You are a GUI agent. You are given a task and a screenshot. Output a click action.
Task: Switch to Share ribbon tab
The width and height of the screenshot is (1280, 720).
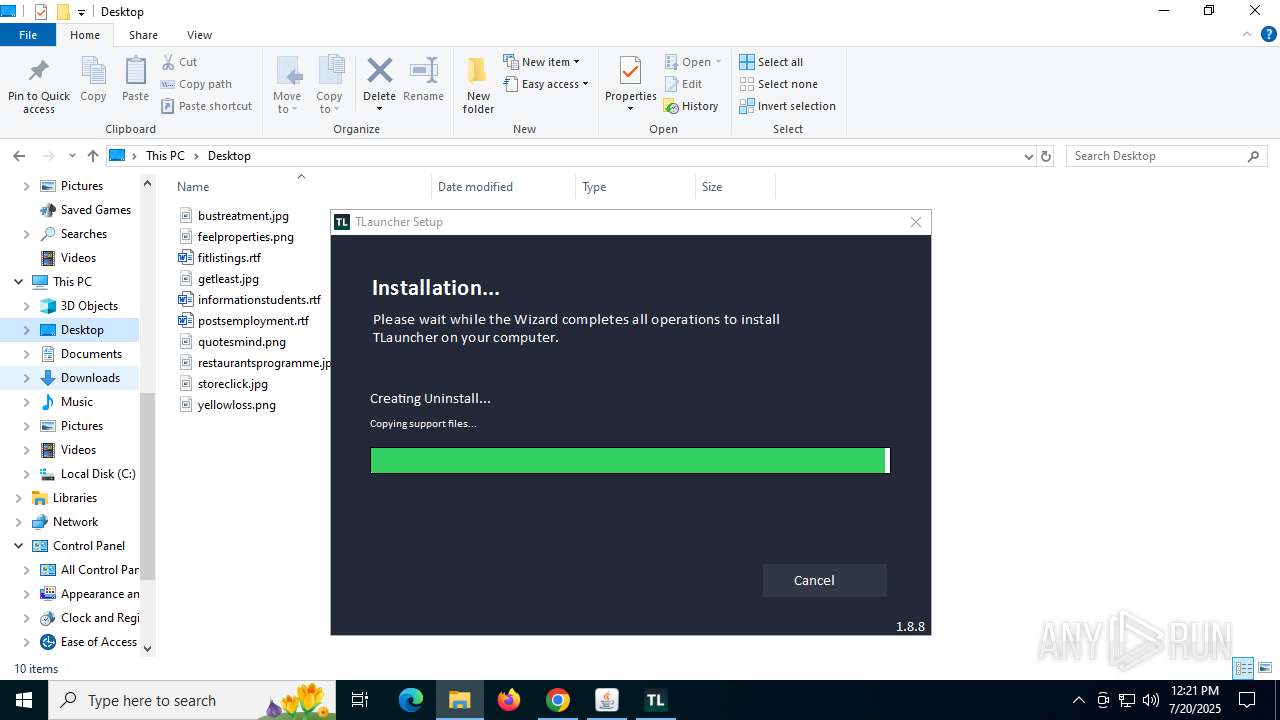(x=143, y=35)
